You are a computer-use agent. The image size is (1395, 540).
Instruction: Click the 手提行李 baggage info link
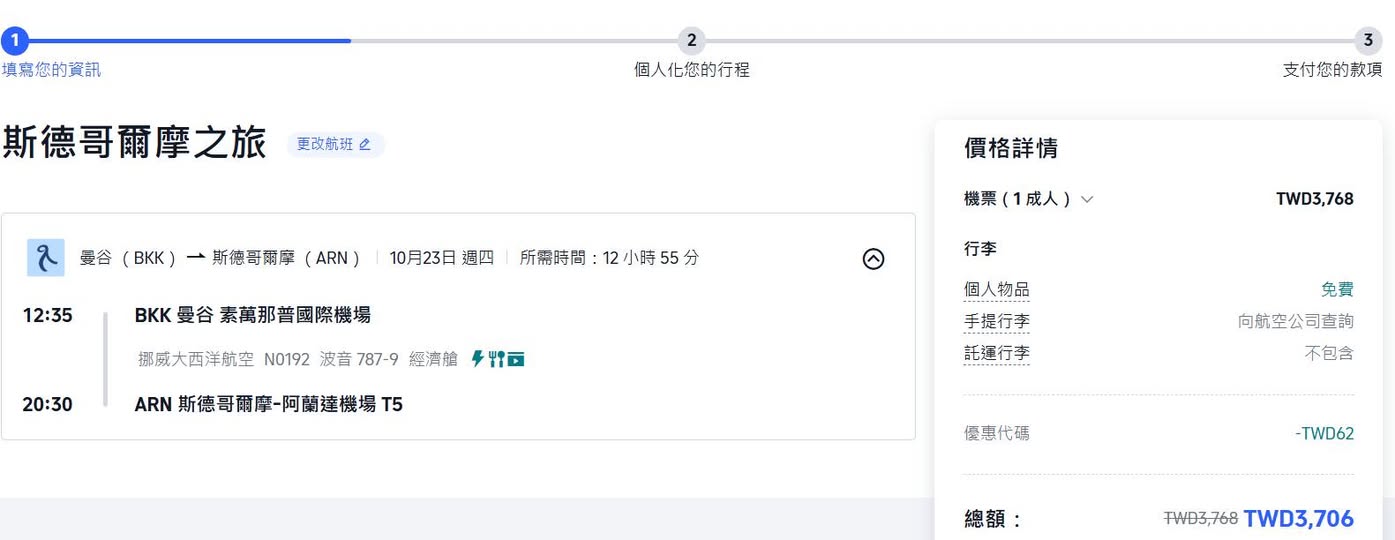click(x=996, y=322)
